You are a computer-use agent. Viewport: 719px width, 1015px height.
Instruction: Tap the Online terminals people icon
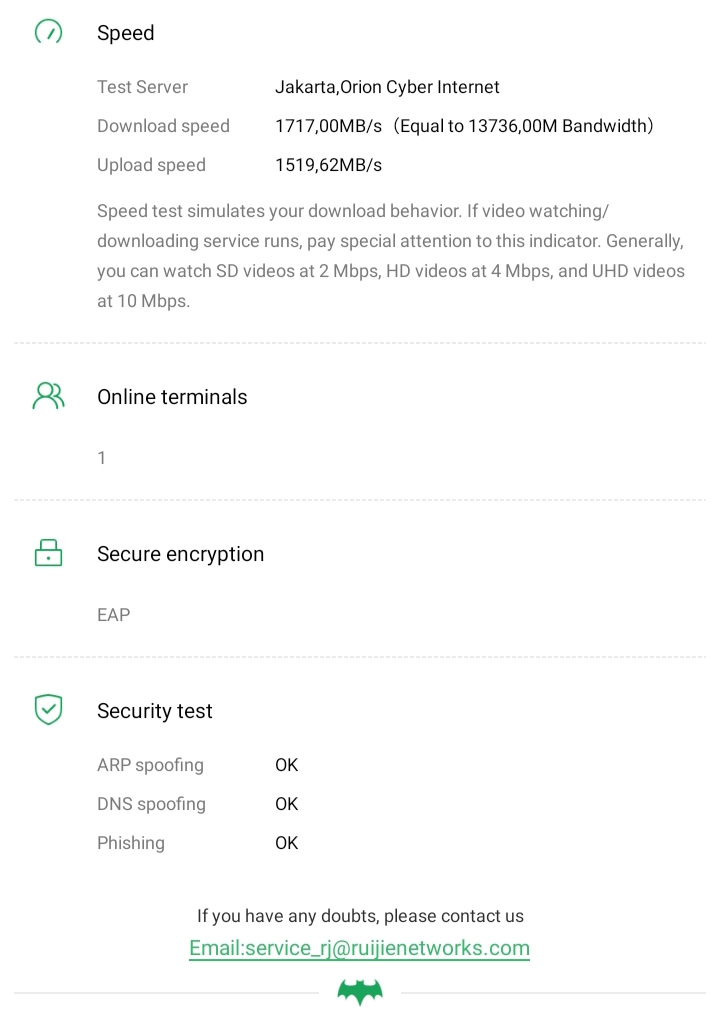click(48, 396)
